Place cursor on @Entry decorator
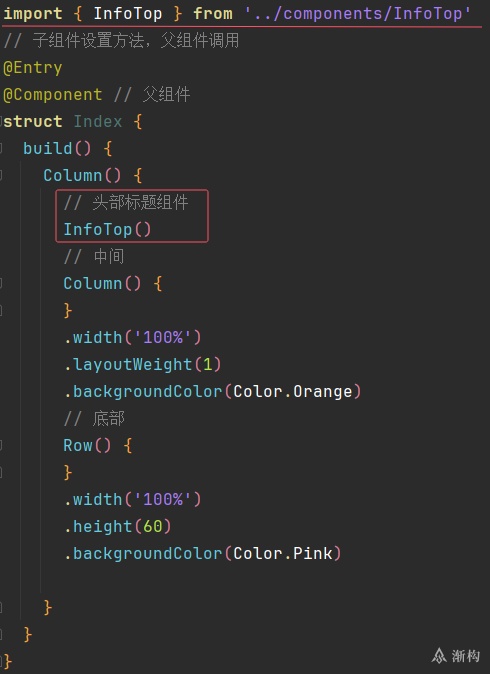The height and width of the screenshot is (674, 490). (33, 68)
